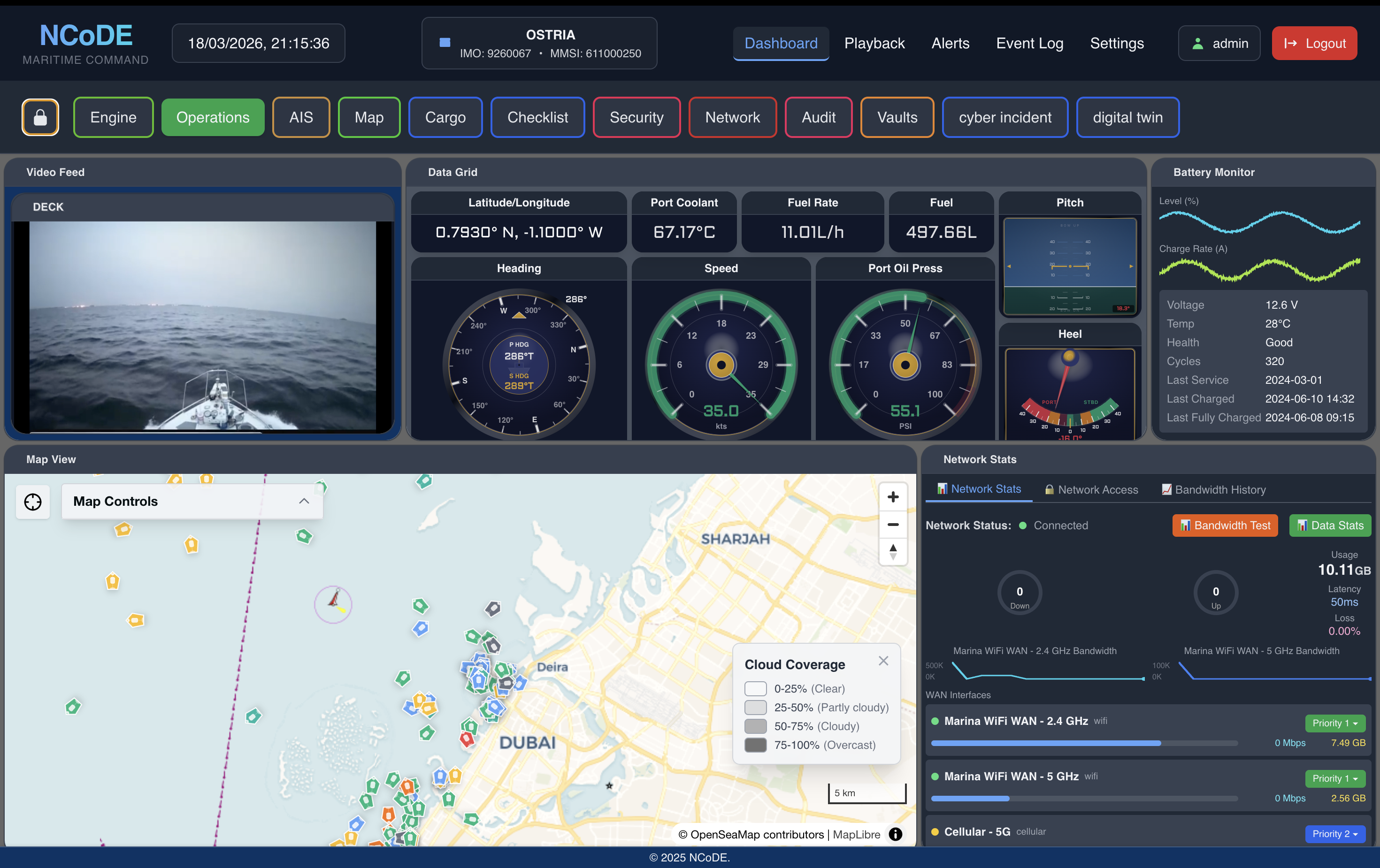1380x868 pixels.
Task: Reset map bearing with the compass arrow icon
Action: (892, 552)
